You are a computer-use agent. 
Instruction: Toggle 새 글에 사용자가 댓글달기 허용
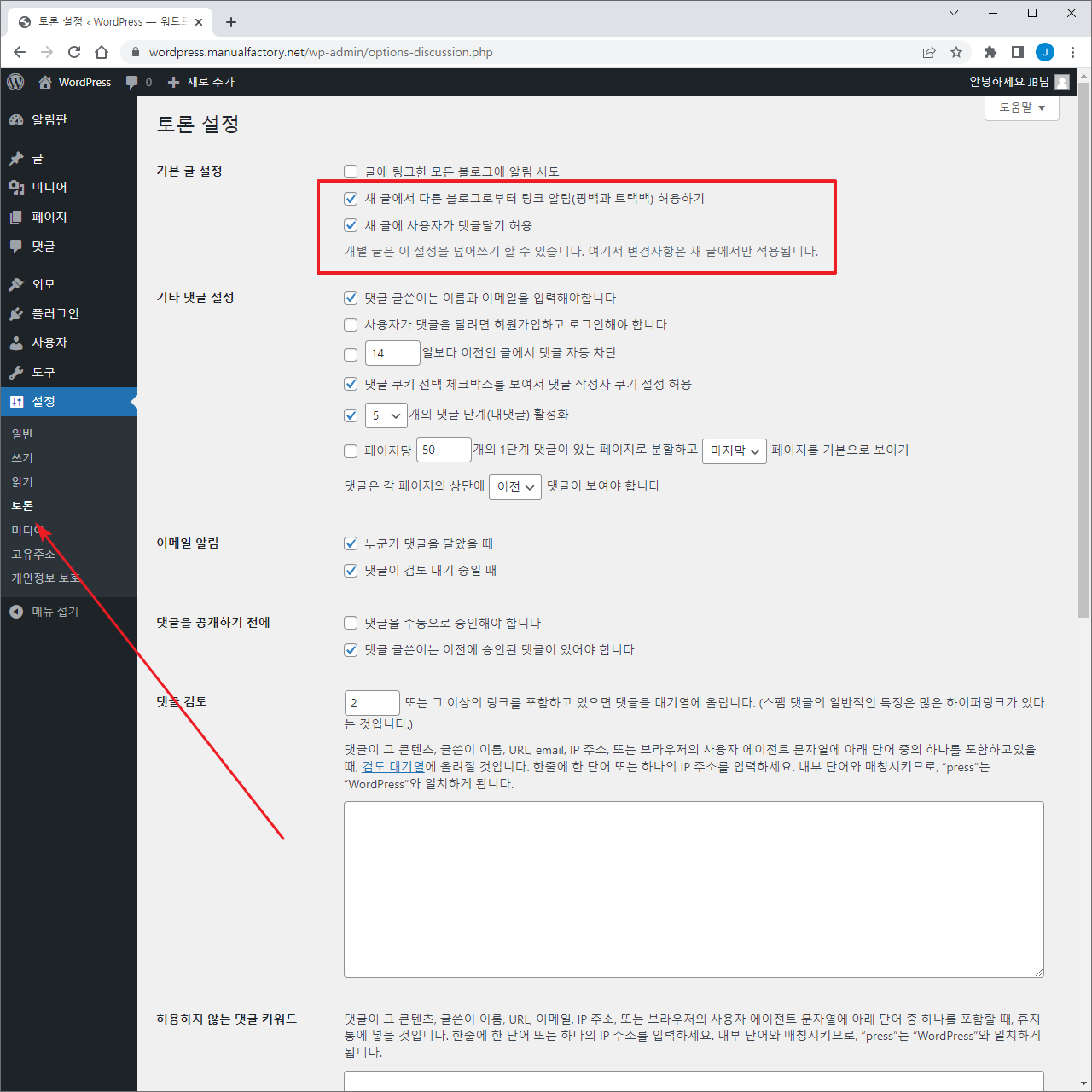(x=351, y=226)
